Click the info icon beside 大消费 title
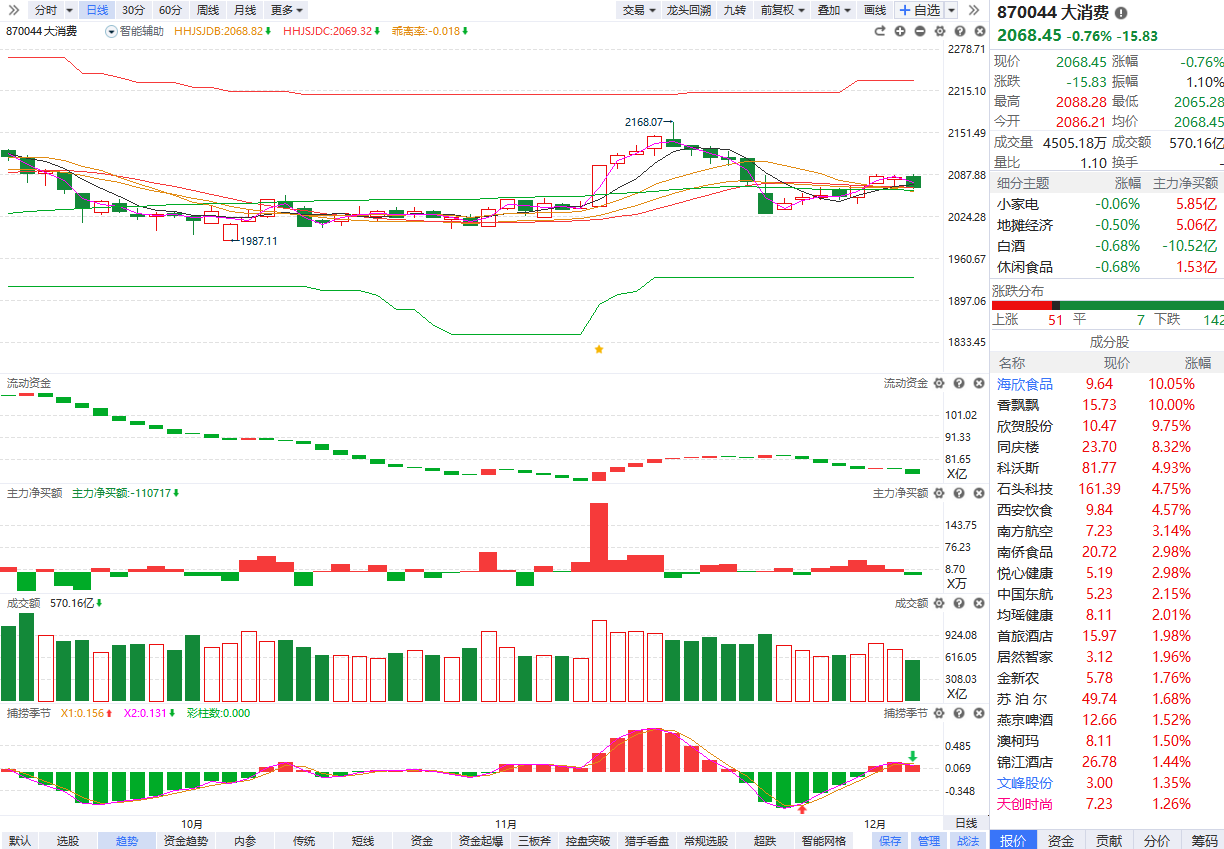The image size is (1224, 849). click(x=1120, y=13)
